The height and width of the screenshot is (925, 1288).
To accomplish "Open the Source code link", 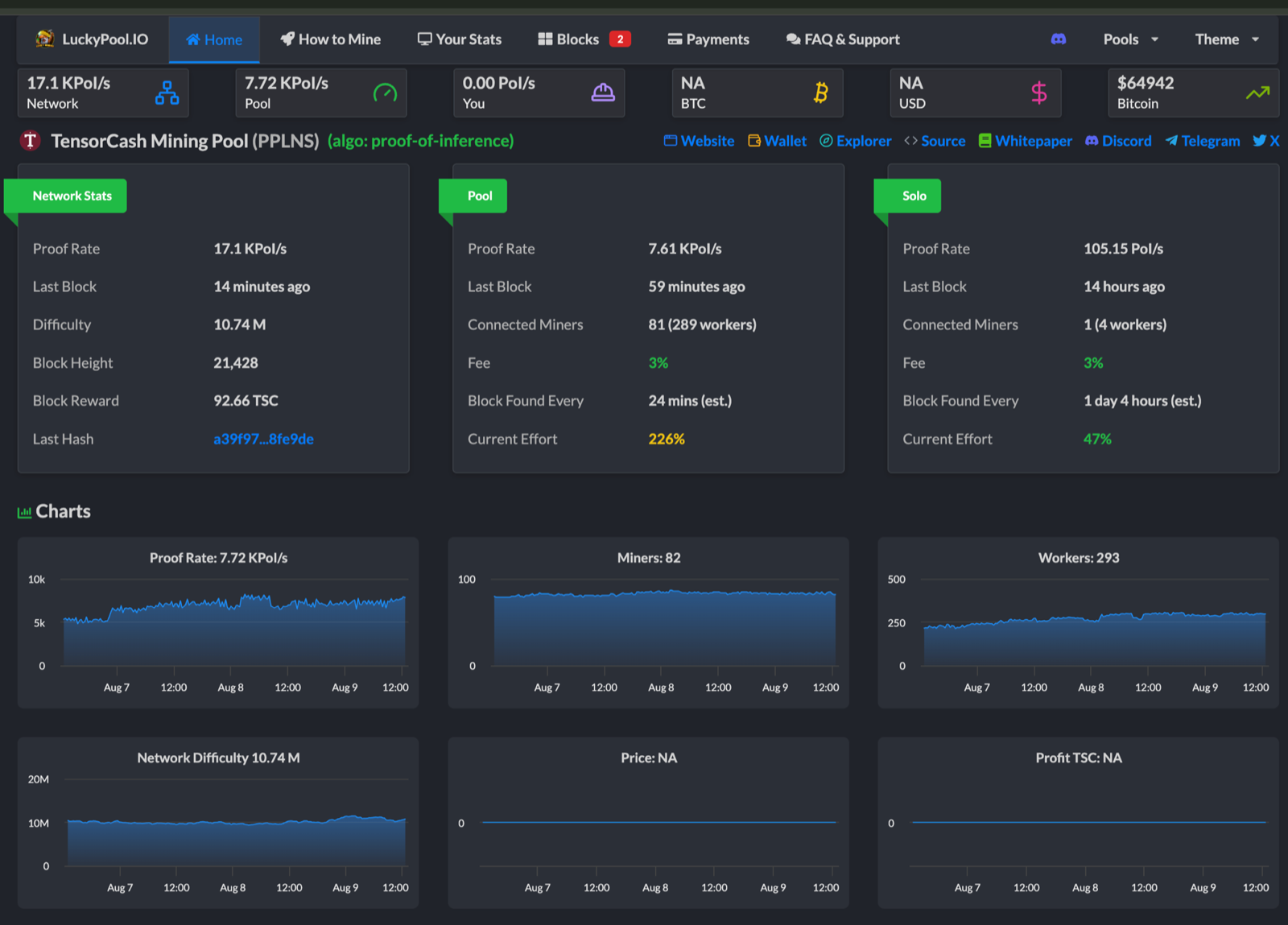I will 935,141.
